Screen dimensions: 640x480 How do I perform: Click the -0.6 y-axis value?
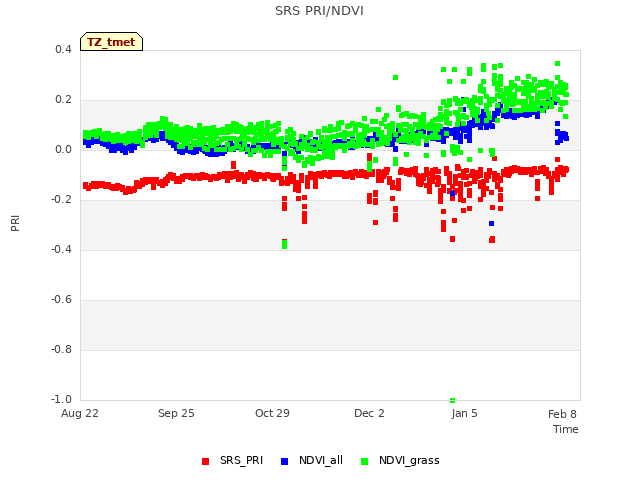point(61,299)
